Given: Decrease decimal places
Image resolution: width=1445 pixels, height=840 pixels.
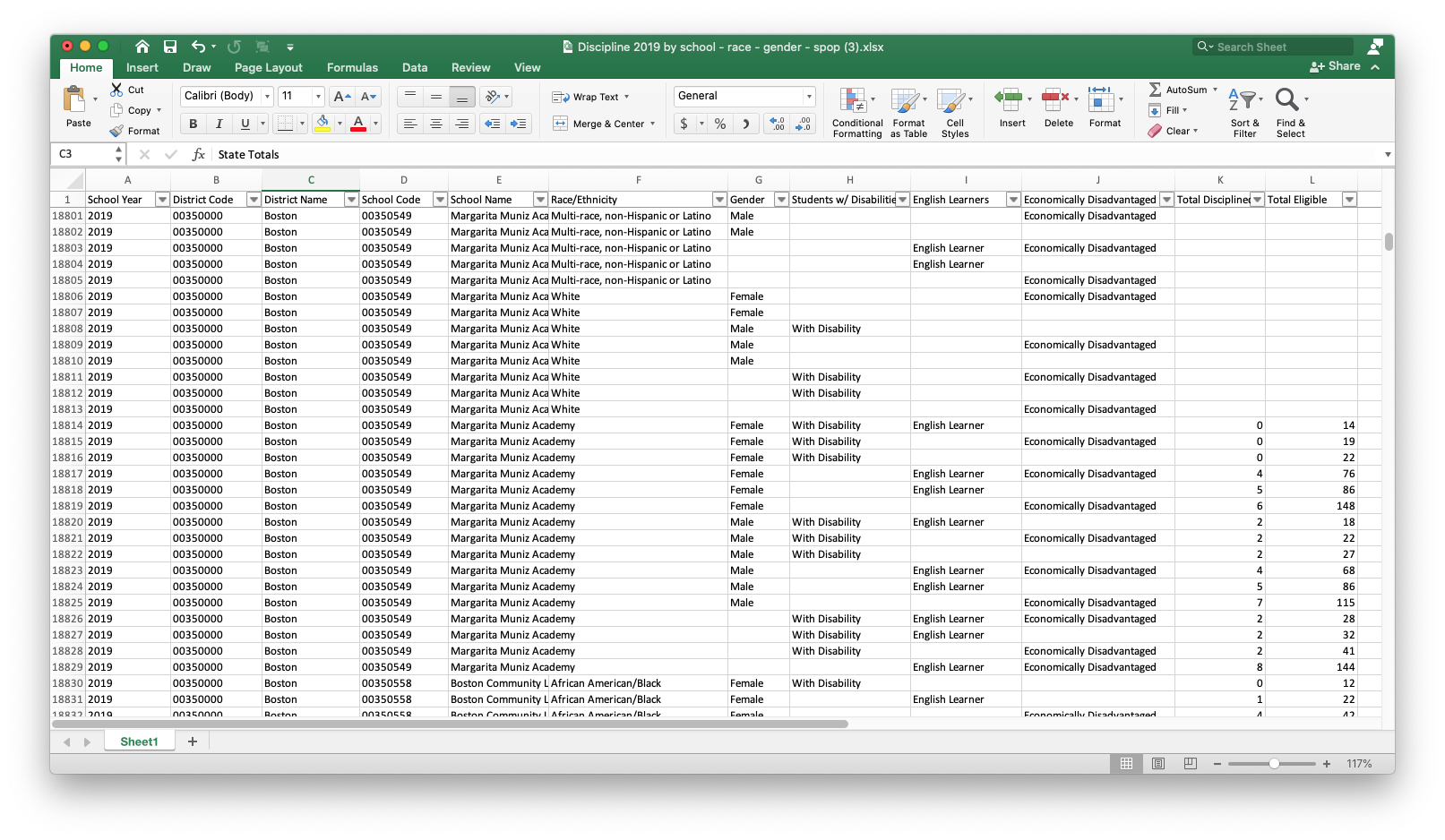Looking at the screenshot, I should tap(804, 124).
